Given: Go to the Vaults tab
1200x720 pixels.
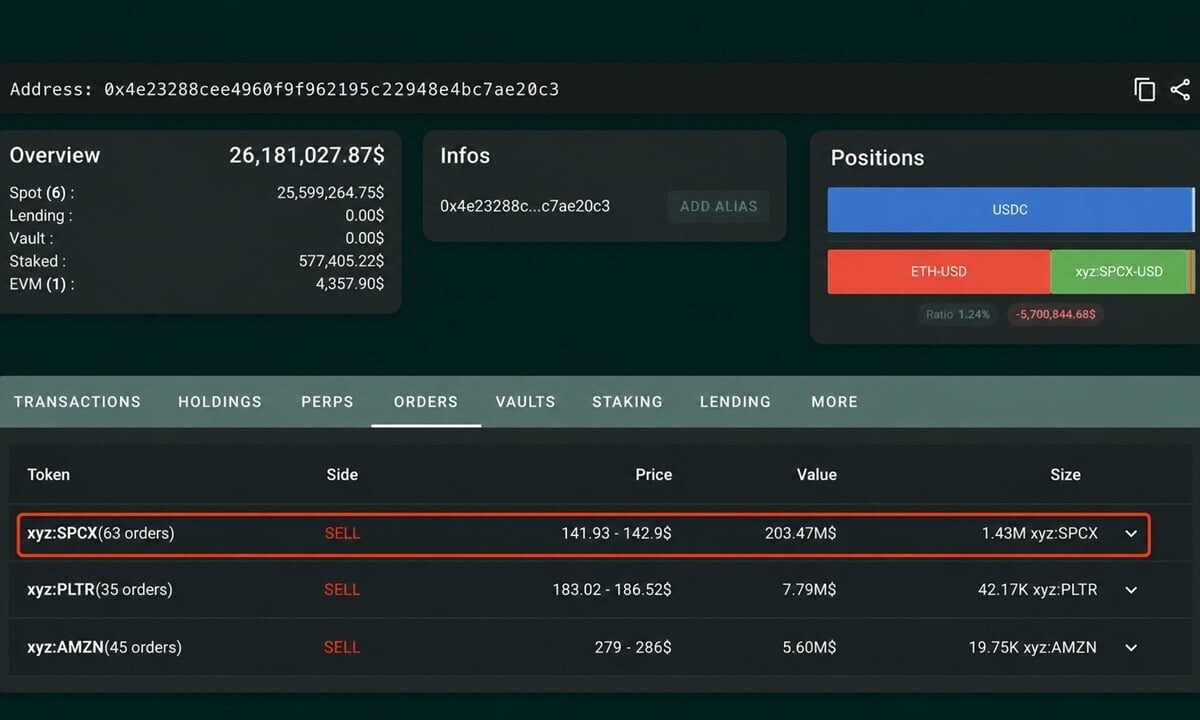Looking at the screenshot, I should (525, 402).
